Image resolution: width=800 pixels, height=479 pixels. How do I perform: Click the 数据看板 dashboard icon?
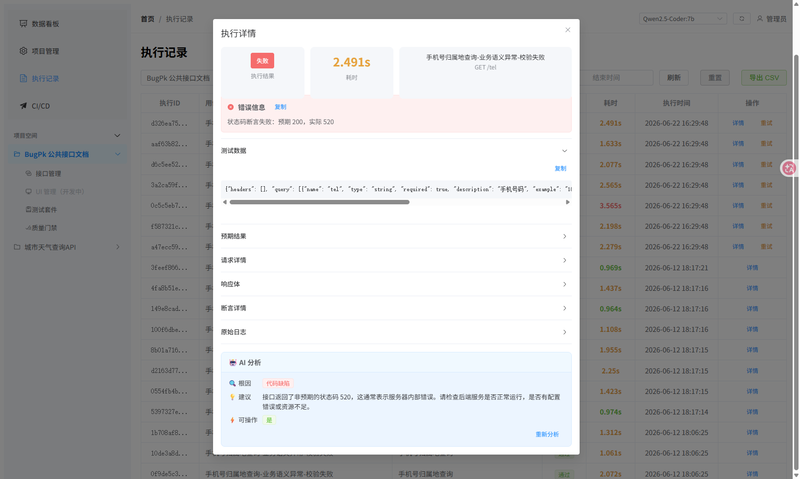[x=23, y=23]
